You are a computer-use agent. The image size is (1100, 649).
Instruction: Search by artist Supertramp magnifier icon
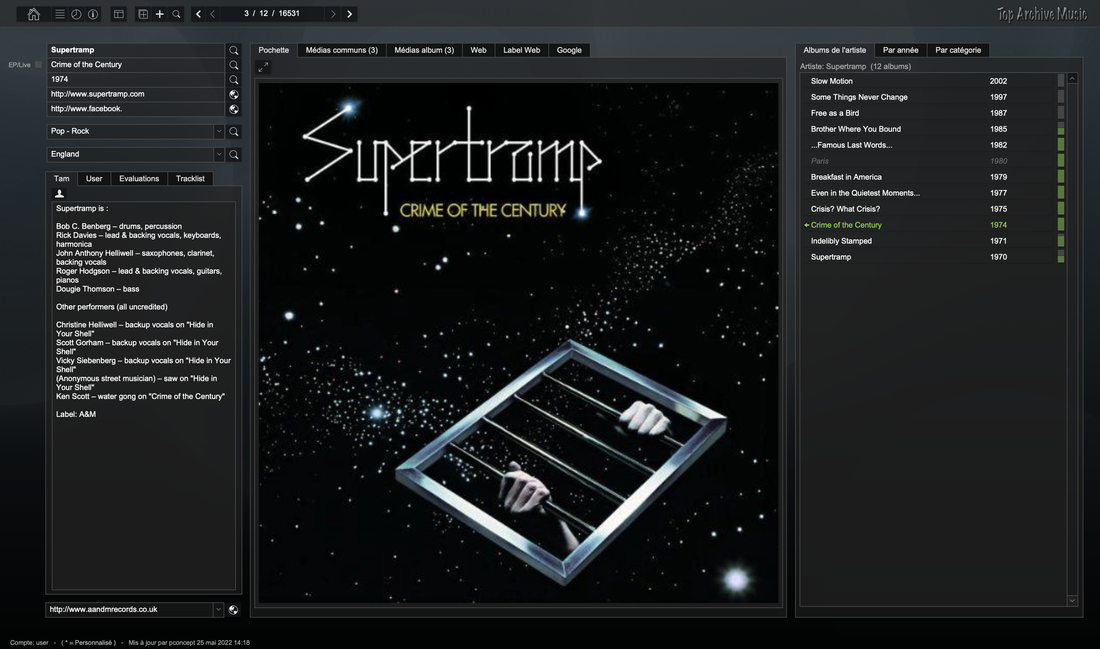click(234, 50)
